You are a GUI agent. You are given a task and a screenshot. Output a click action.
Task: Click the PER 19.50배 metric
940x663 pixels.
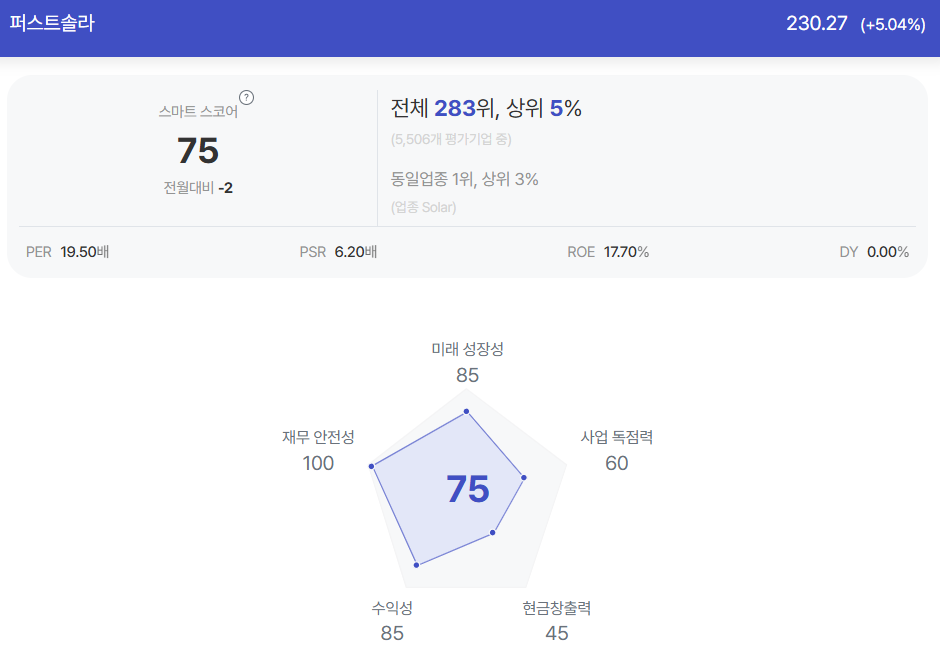[68, 252]
